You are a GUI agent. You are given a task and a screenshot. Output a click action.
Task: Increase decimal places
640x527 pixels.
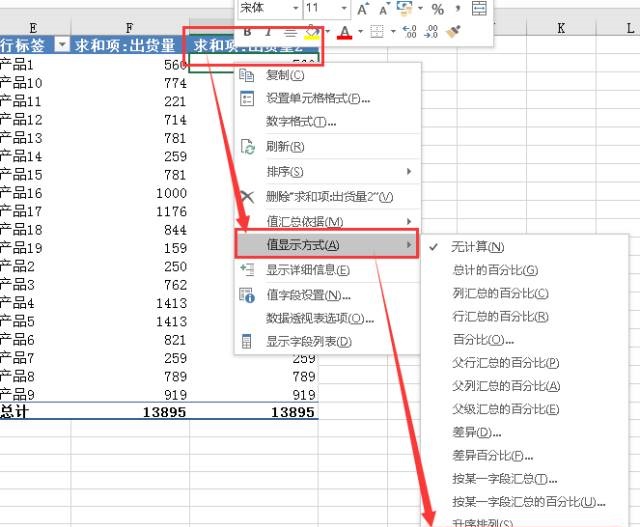click(409, 31)
